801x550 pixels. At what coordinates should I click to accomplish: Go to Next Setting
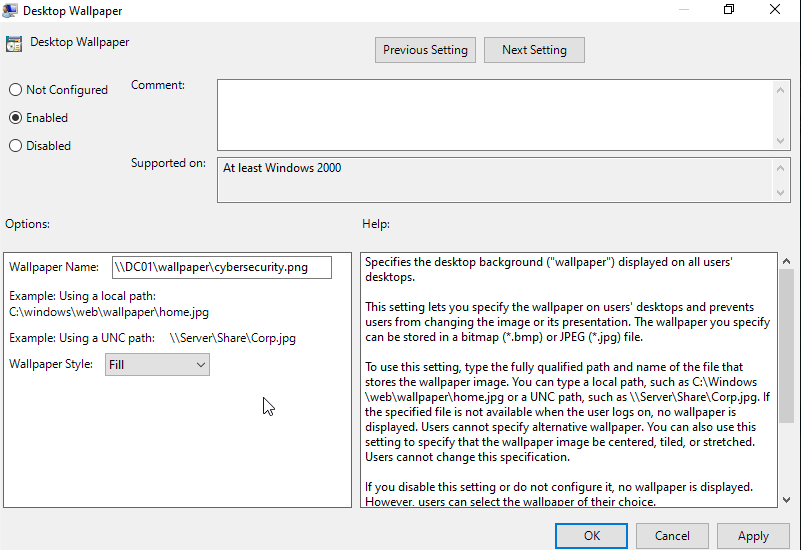(x=534, y=50)
